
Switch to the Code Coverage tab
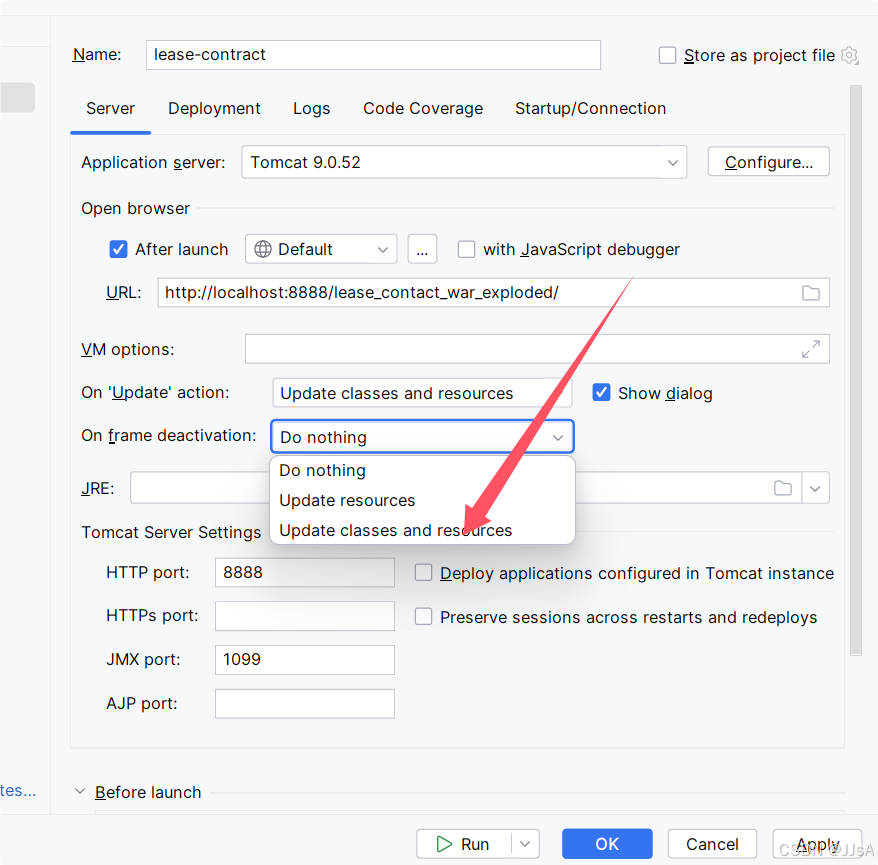[x=423, y=109]
